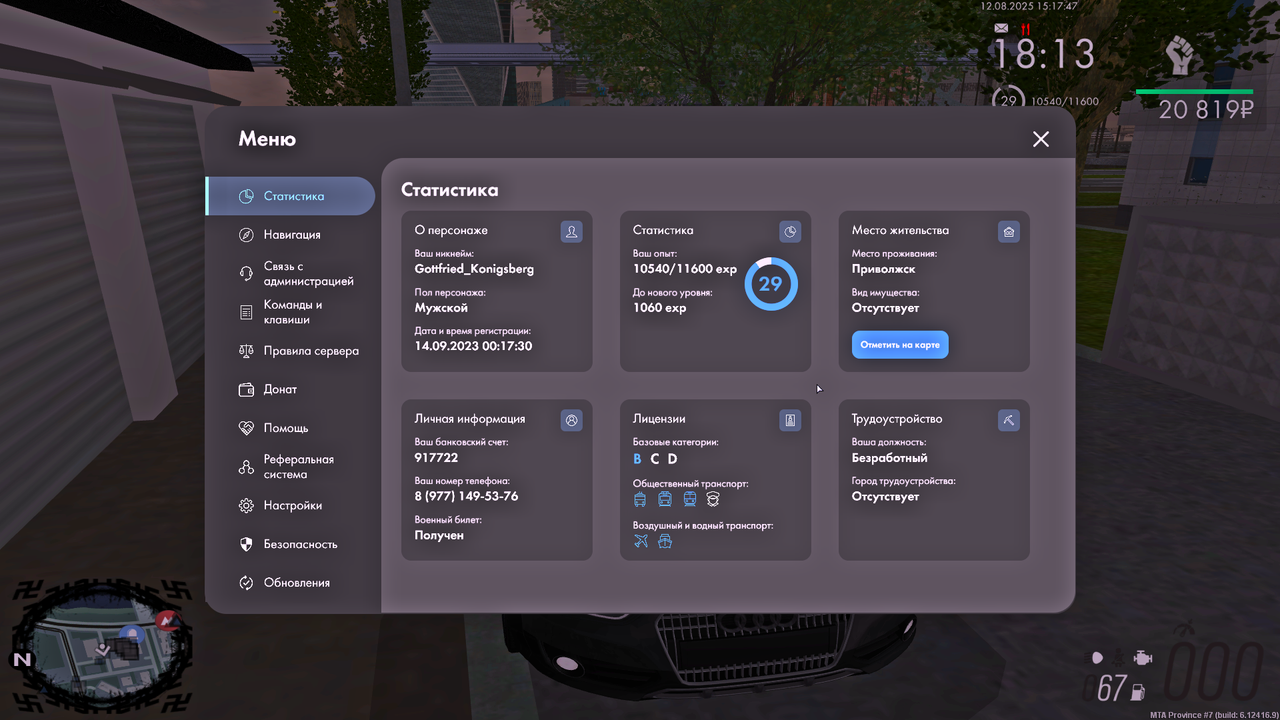Click the handshake heart icon beside Помощь
Viewport: 1280px width, 720px height.
(x=246, y=428)
